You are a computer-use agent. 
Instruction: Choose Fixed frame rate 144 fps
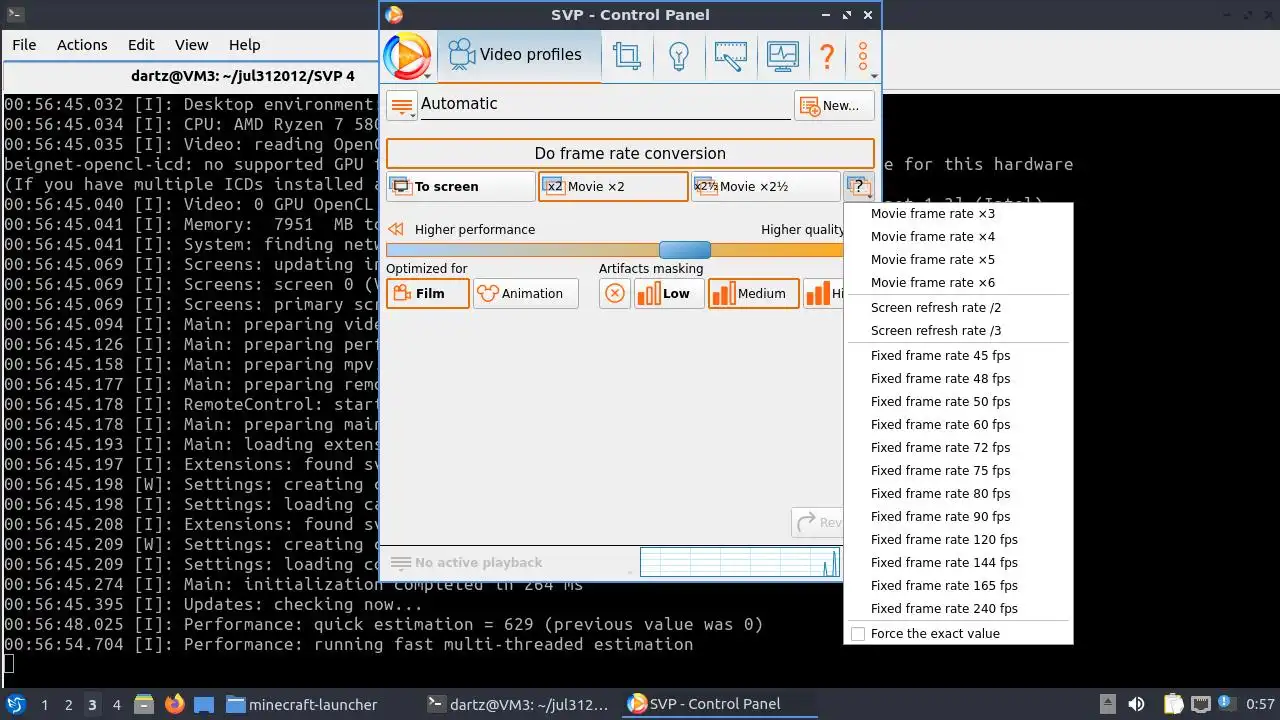click(x=958, y=563)
